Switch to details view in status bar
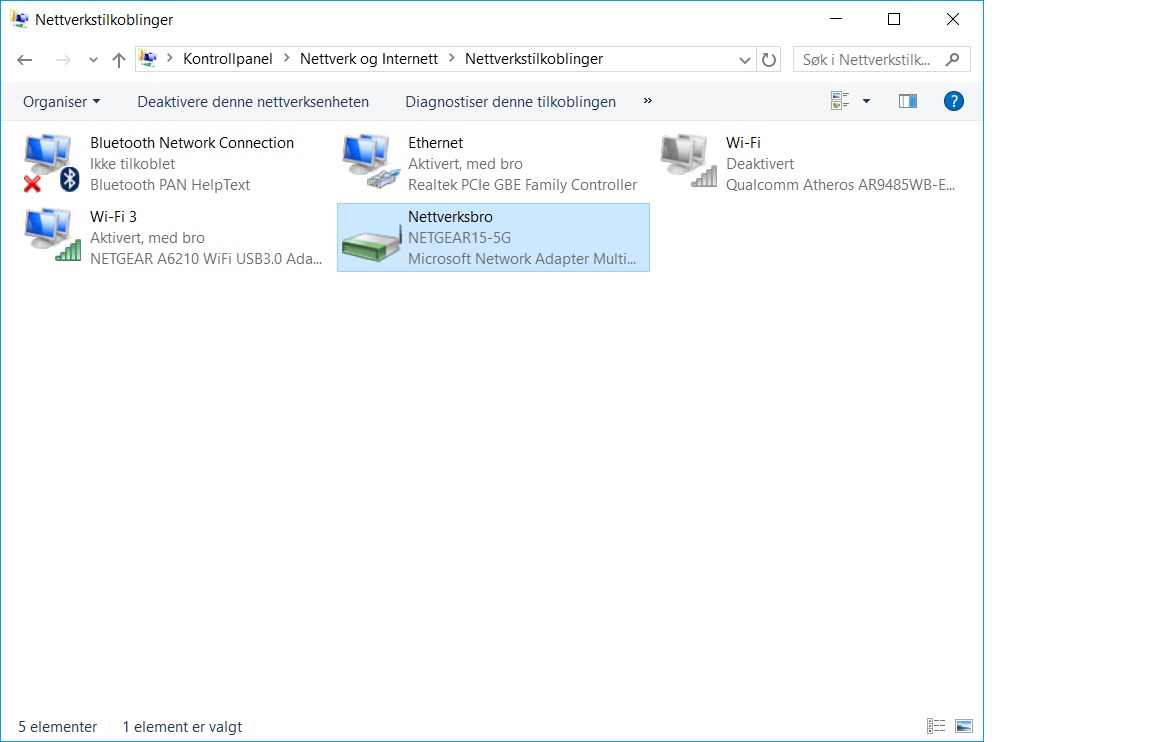1152x742 pixels. (936, 726)
